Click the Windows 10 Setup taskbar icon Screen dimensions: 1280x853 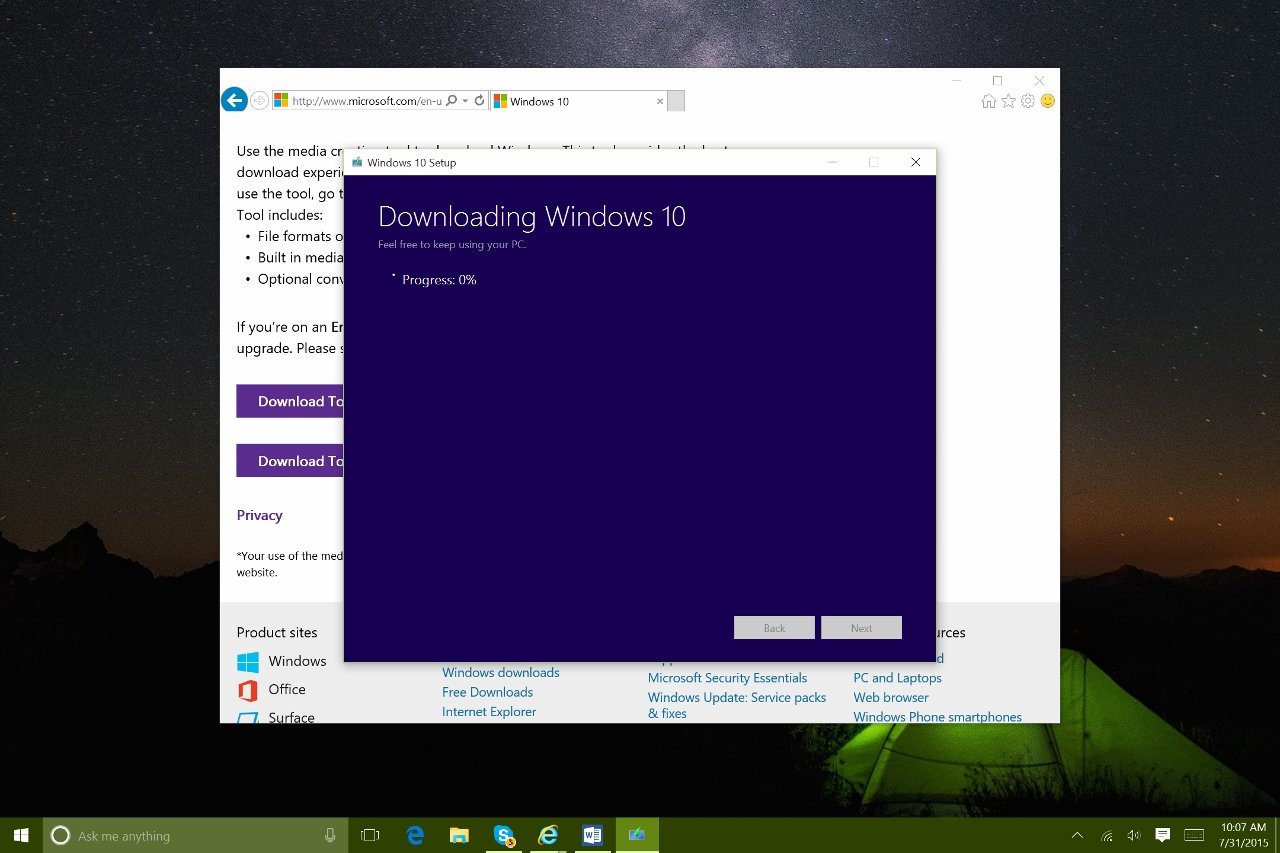[x=637, y=836]
